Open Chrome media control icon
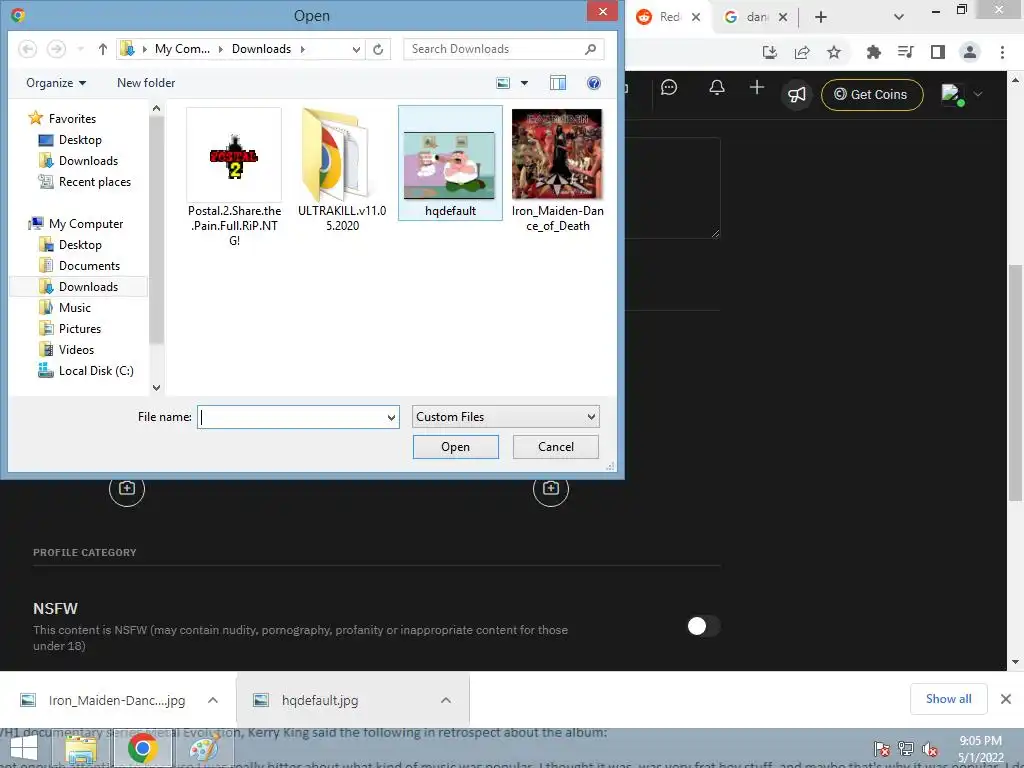This screenshot has width=1024, height=768. pyautogui.click(x=906, y=52)
